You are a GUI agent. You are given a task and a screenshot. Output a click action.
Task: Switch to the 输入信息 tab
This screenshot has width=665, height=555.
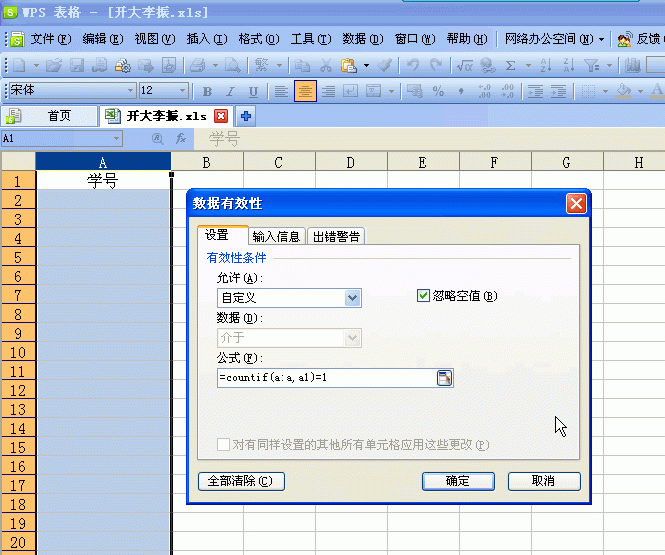277,236
